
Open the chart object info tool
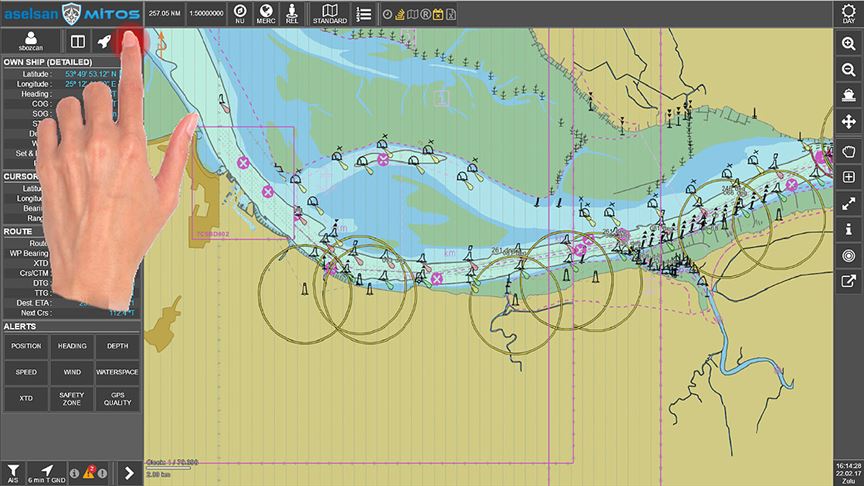coord(848,230)
